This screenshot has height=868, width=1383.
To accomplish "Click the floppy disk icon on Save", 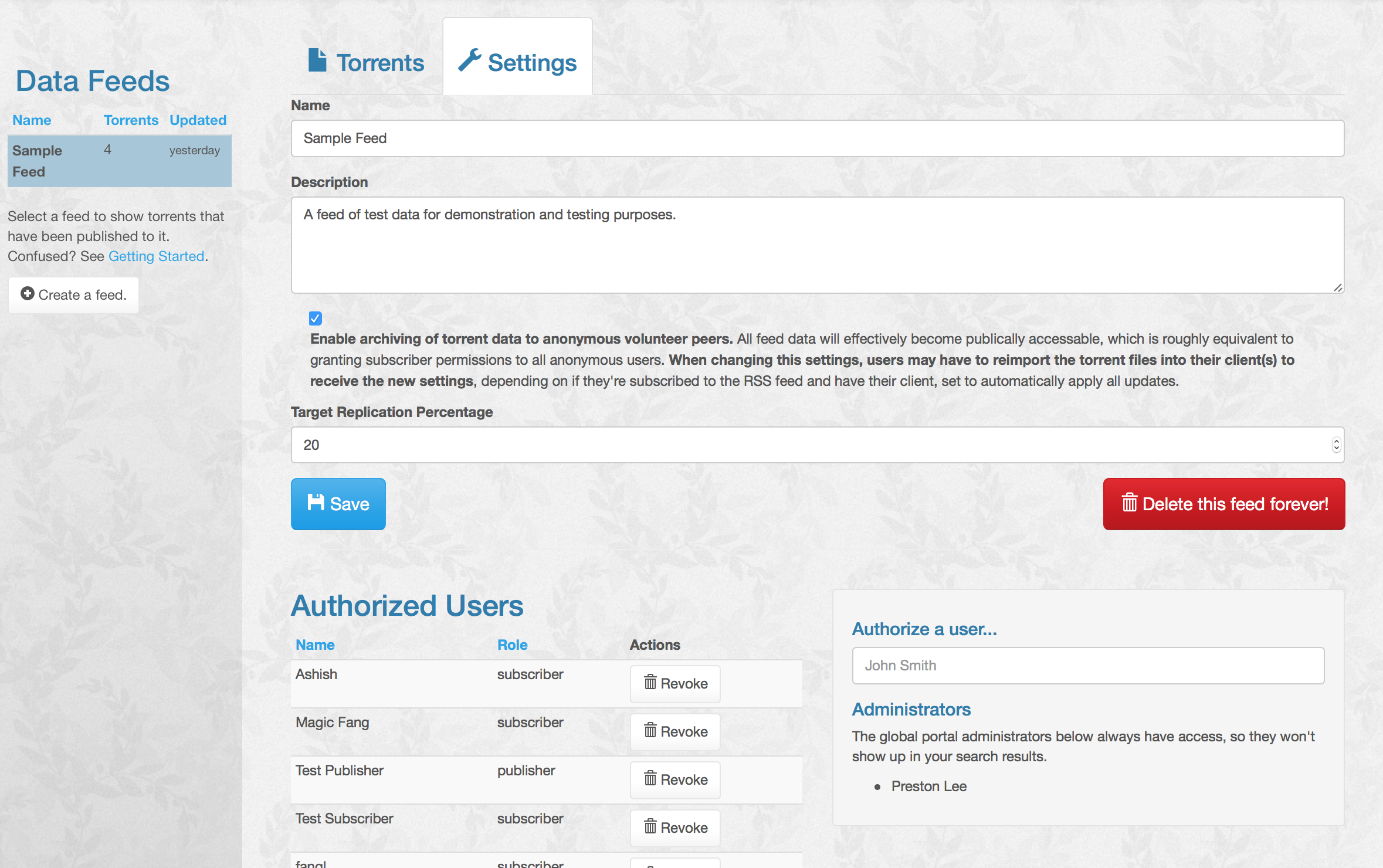I will [316, 503].
